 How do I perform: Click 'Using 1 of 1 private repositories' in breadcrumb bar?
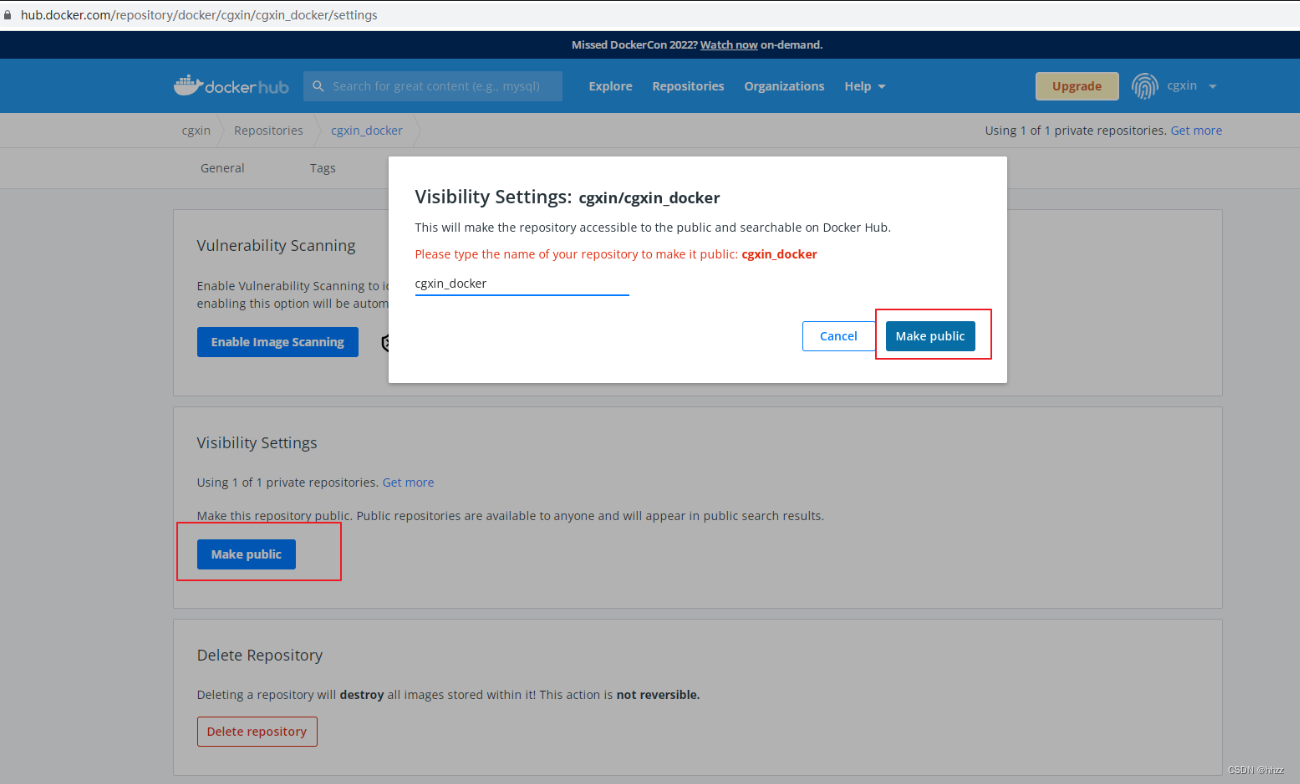click(x=1076, y=130)
